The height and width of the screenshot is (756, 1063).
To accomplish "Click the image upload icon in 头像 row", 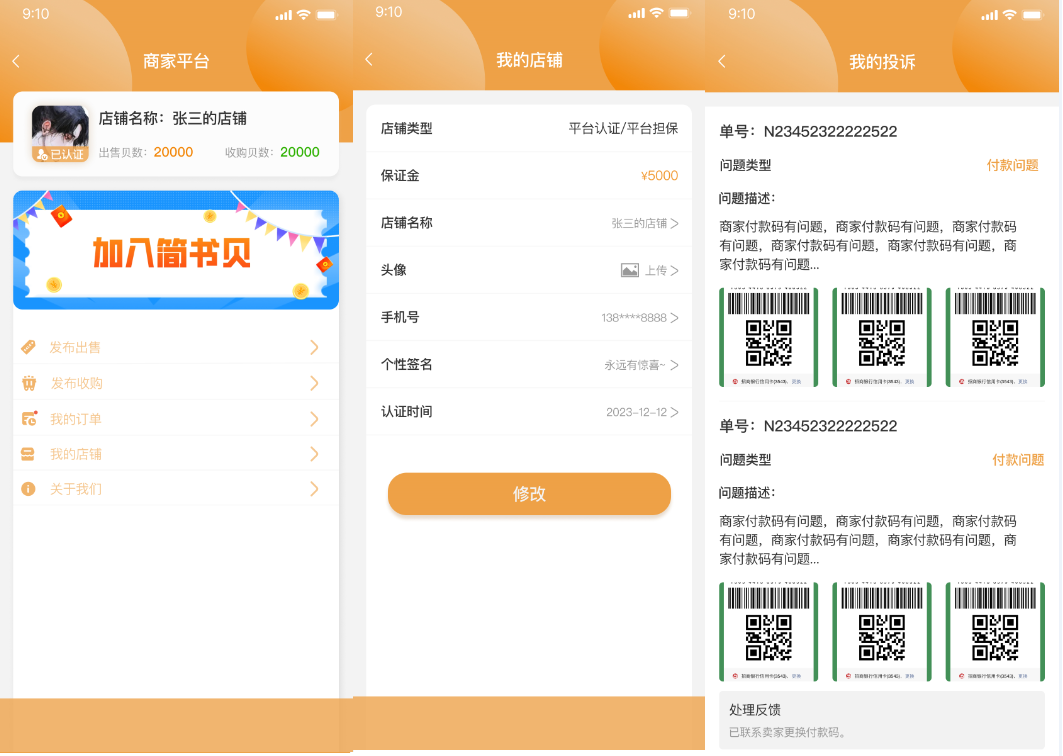I will point(630,271).
